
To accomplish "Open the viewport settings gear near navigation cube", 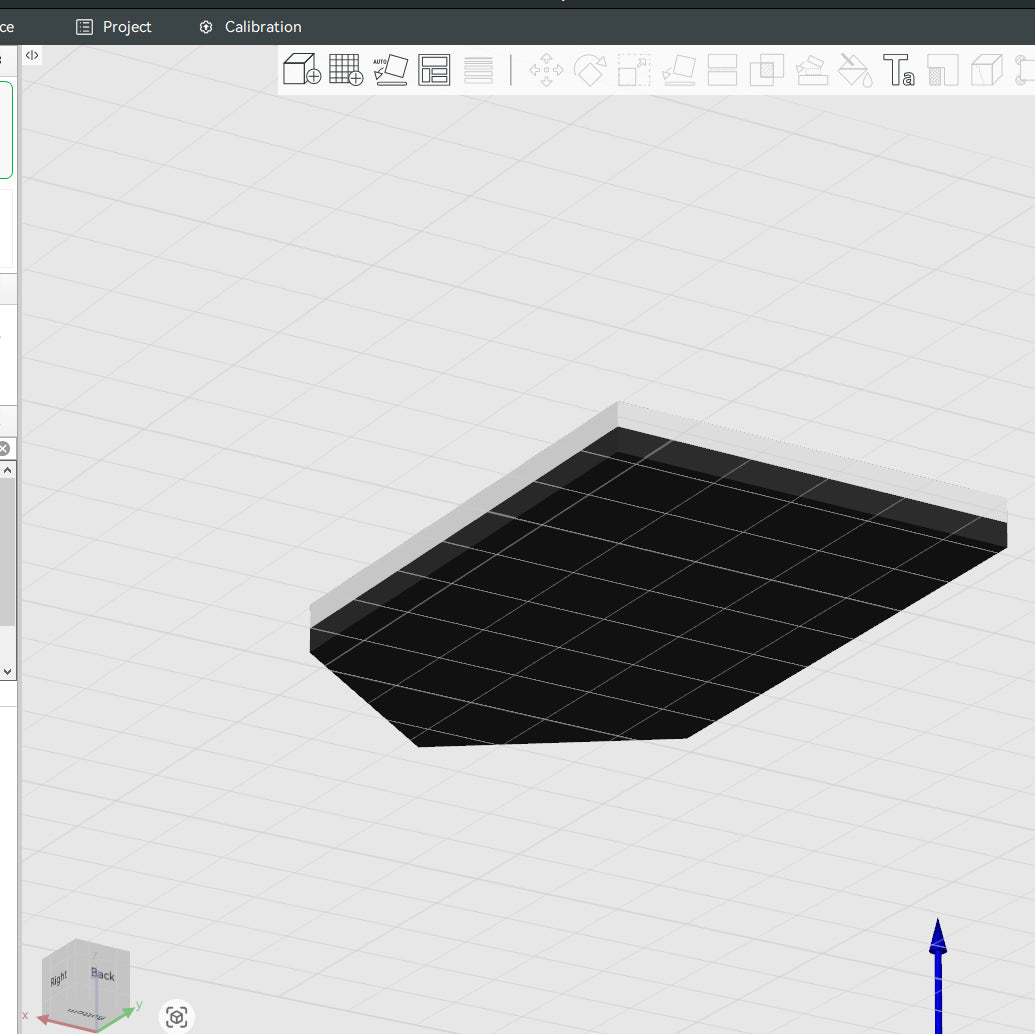I will pyautogui.click(x=177, y=1017).
